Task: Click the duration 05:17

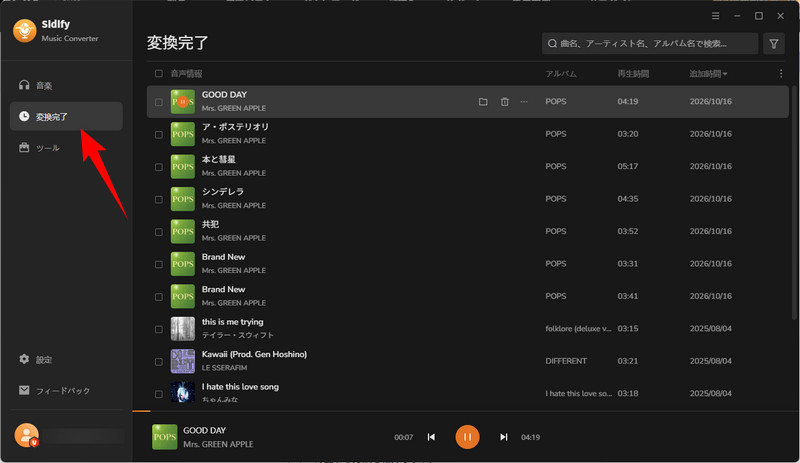Action: tap(628, 166)
